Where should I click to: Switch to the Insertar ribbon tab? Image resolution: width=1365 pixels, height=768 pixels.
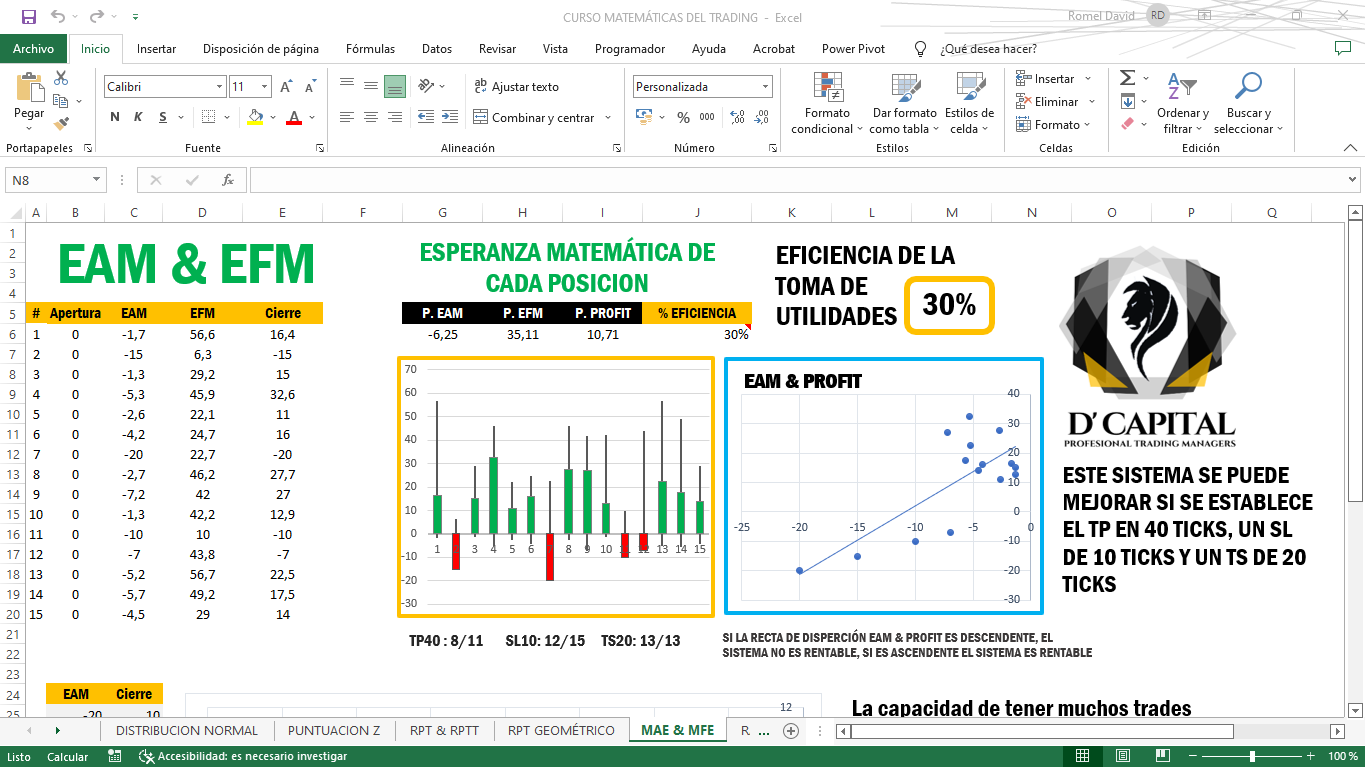pos(156,48)
